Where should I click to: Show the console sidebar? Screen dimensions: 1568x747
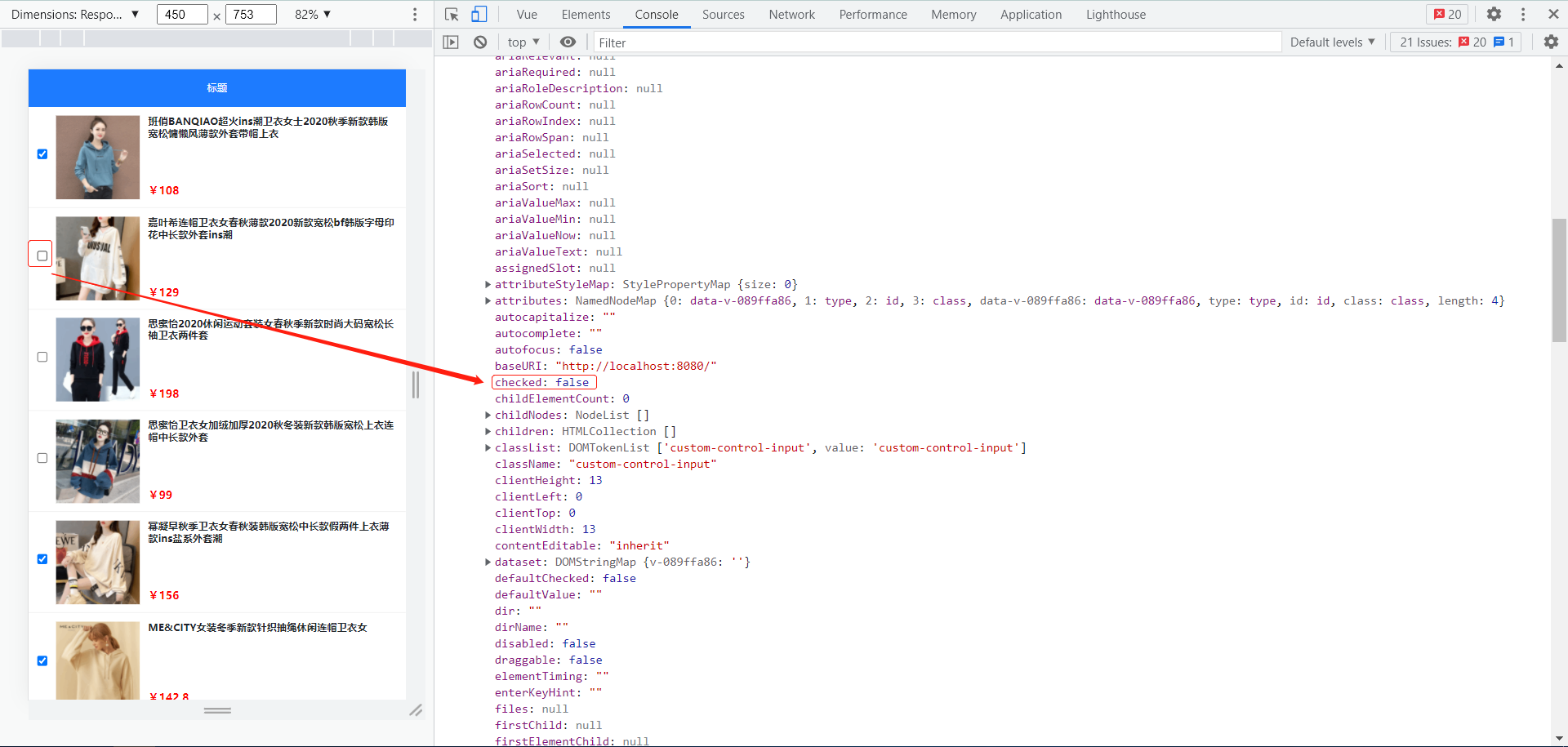click(x=451, y=42)
